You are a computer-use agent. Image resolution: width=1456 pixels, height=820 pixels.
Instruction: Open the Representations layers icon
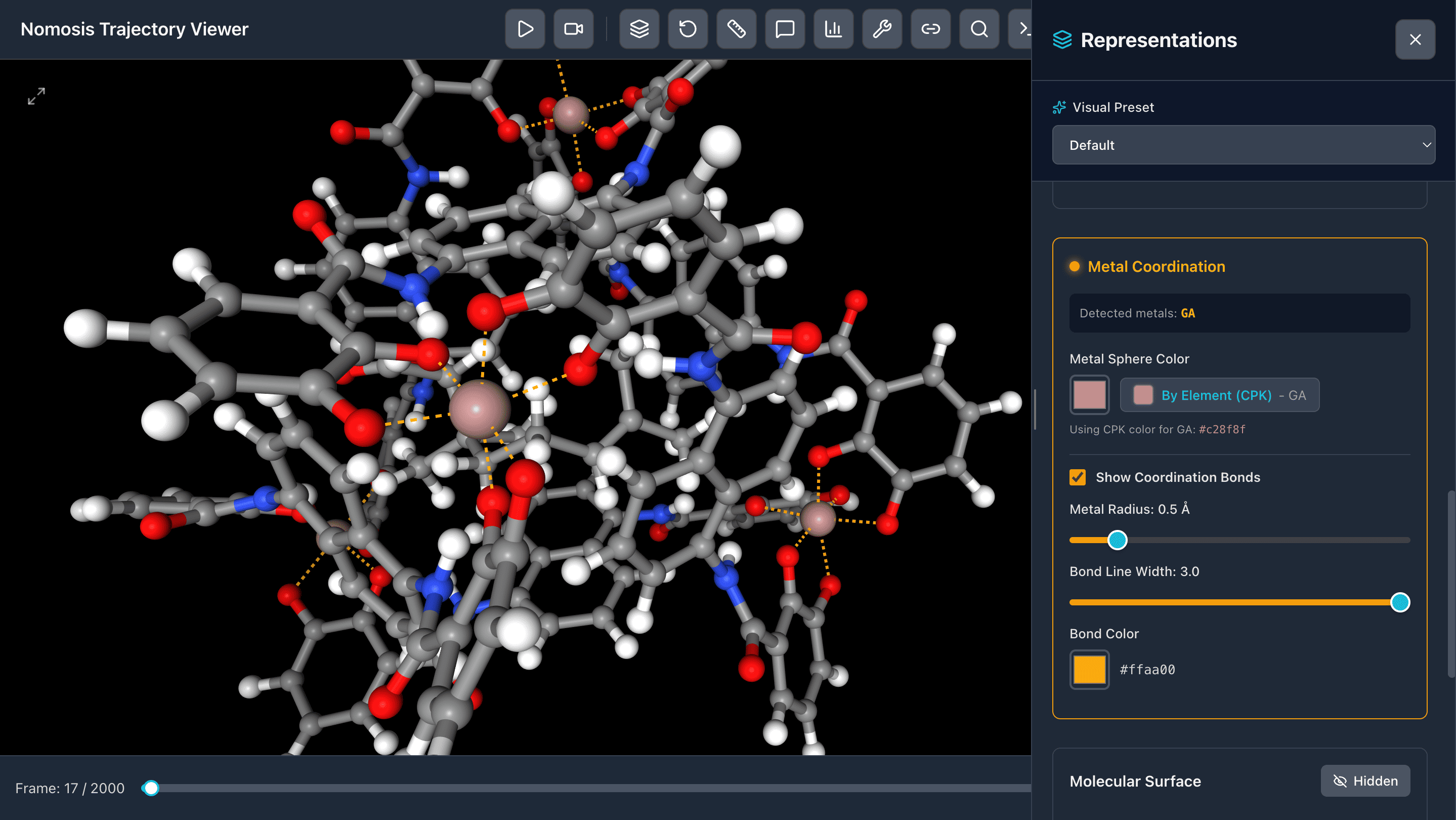(638, 29)
